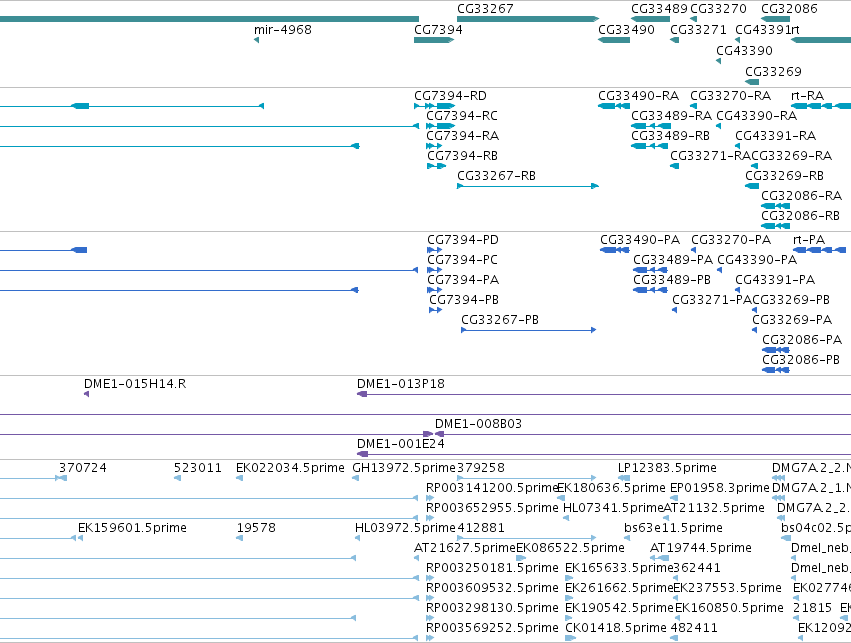Image resolution: width=851 pixels, height=643 pixels.
Task: Click the CG32086-RB transcript label
Action: point(800,217)
